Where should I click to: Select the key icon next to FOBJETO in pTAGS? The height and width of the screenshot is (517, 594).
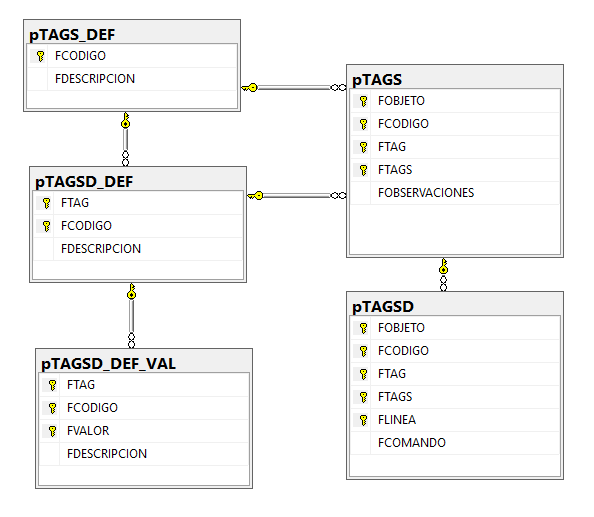pyautogui.click(x=363, y=101)
